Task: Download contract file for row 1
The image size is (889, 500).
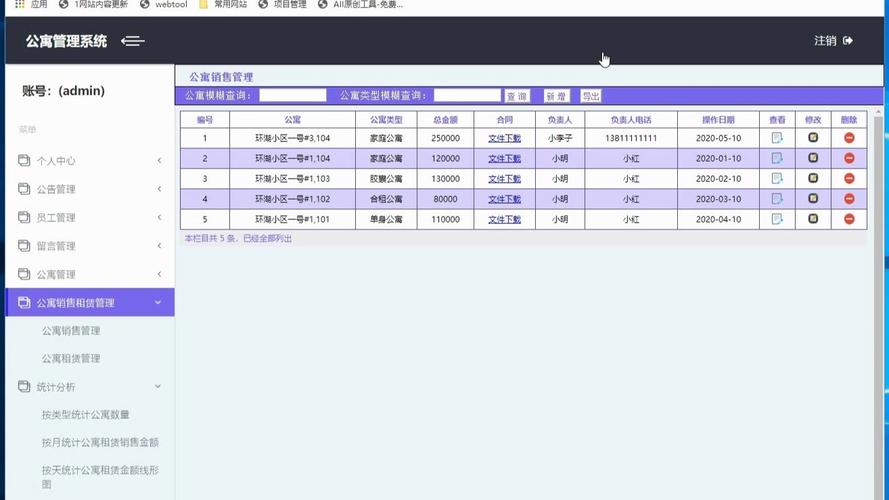Action: pyautogui.click(x=505, y=138)
